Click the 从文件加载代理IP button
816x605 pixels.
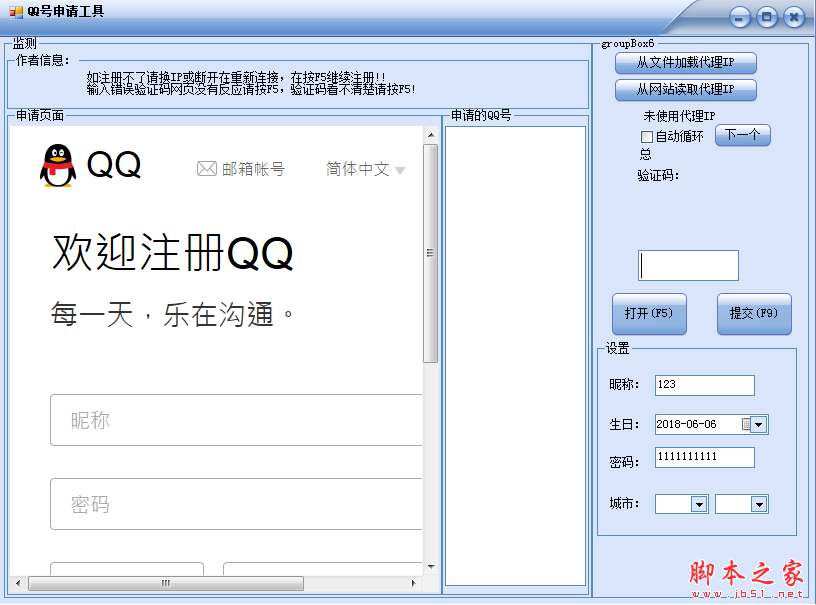pos(685,63)
